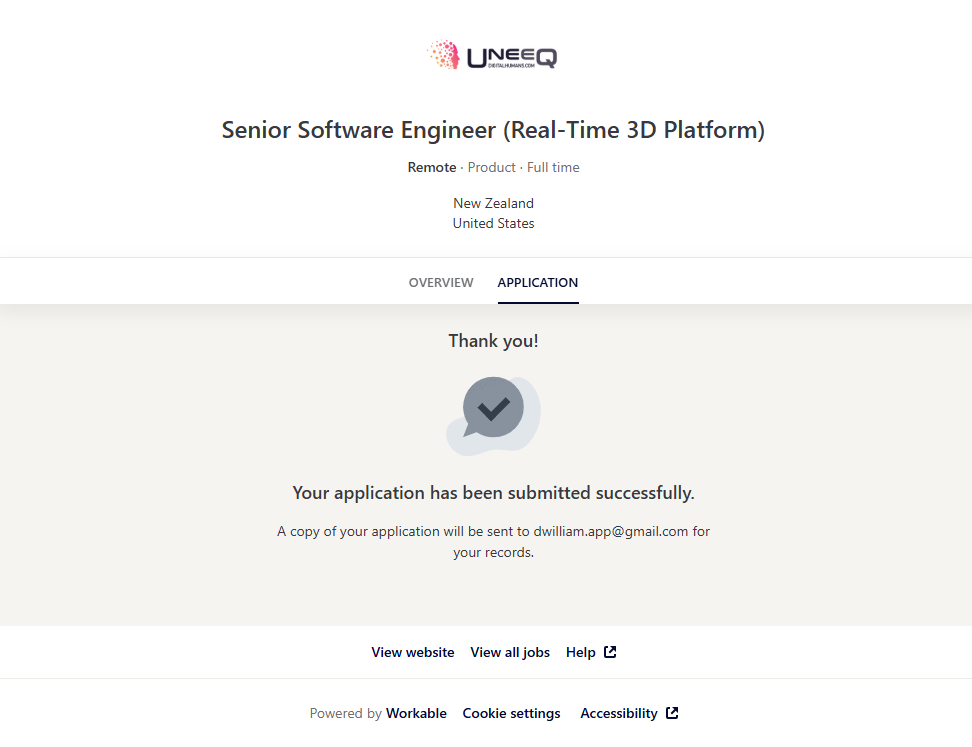The height and width of the screenshot is (747, 972).
Task: Click the Full time employment label
Action: (553, 167)
